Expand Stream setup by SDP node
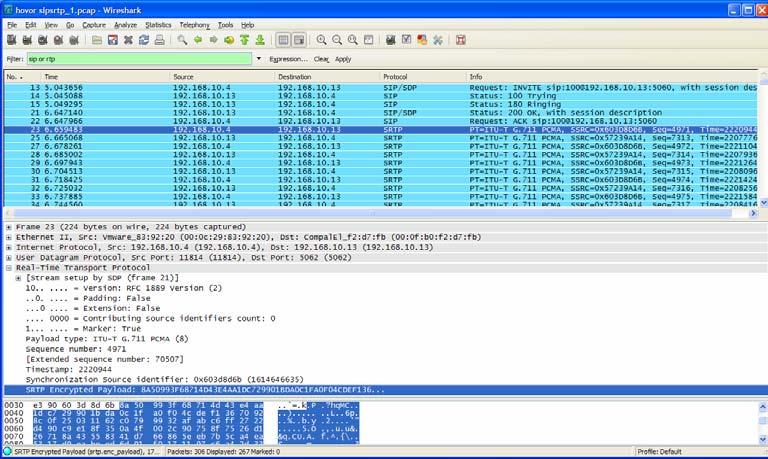This screenshot has height=459, width=768. [19, 278]
